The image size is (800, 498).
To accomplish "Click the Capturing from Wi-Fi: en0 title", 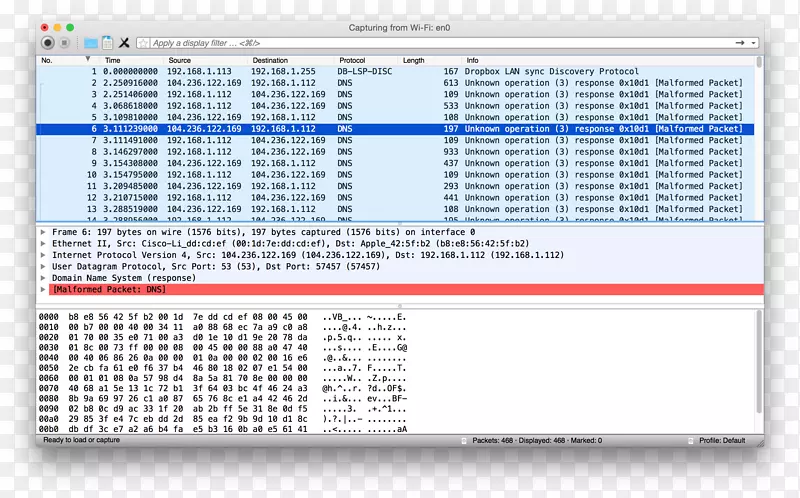I will 399,28.
